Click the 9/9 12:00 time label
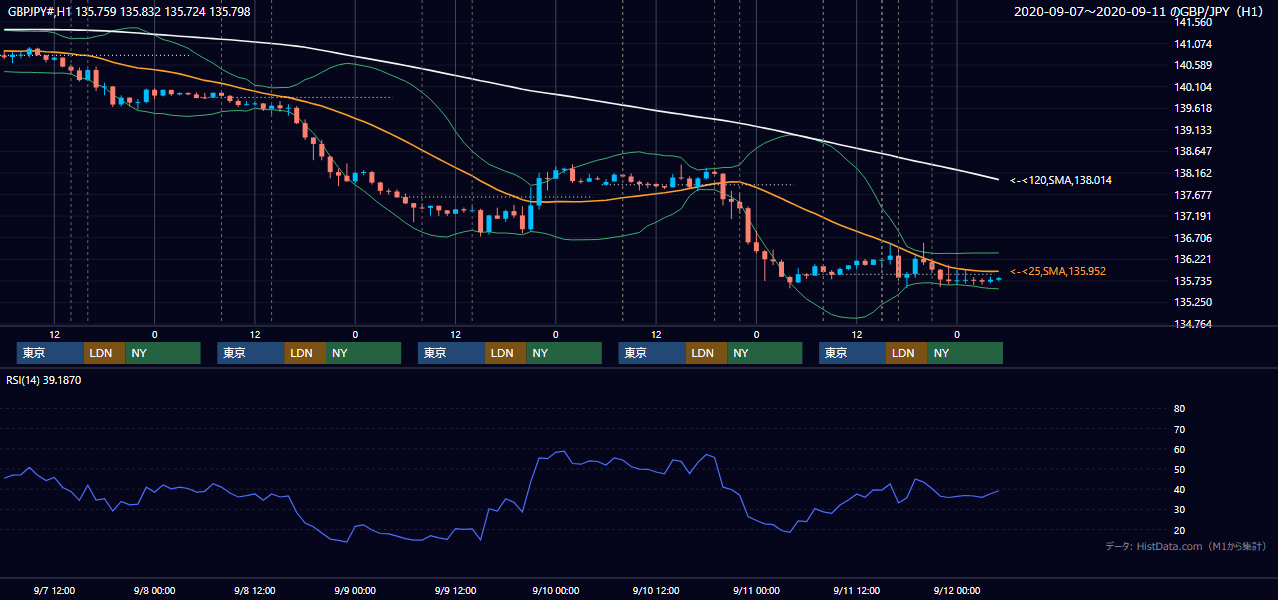Viewport: 1278px width, 600px height. coord(455,590)
